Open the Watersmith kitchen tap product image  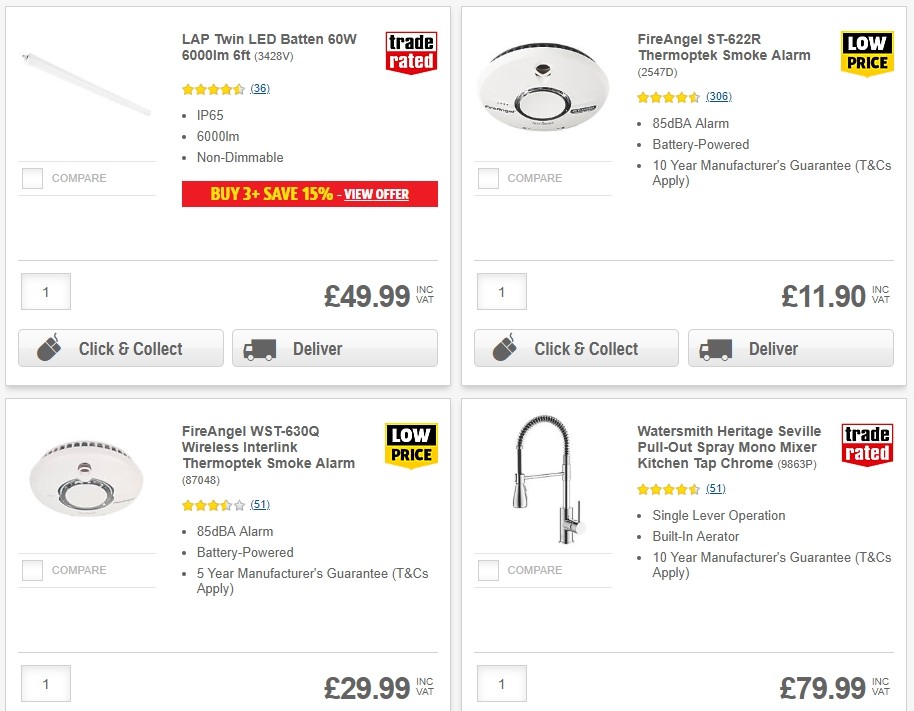(x=544, y=478)
